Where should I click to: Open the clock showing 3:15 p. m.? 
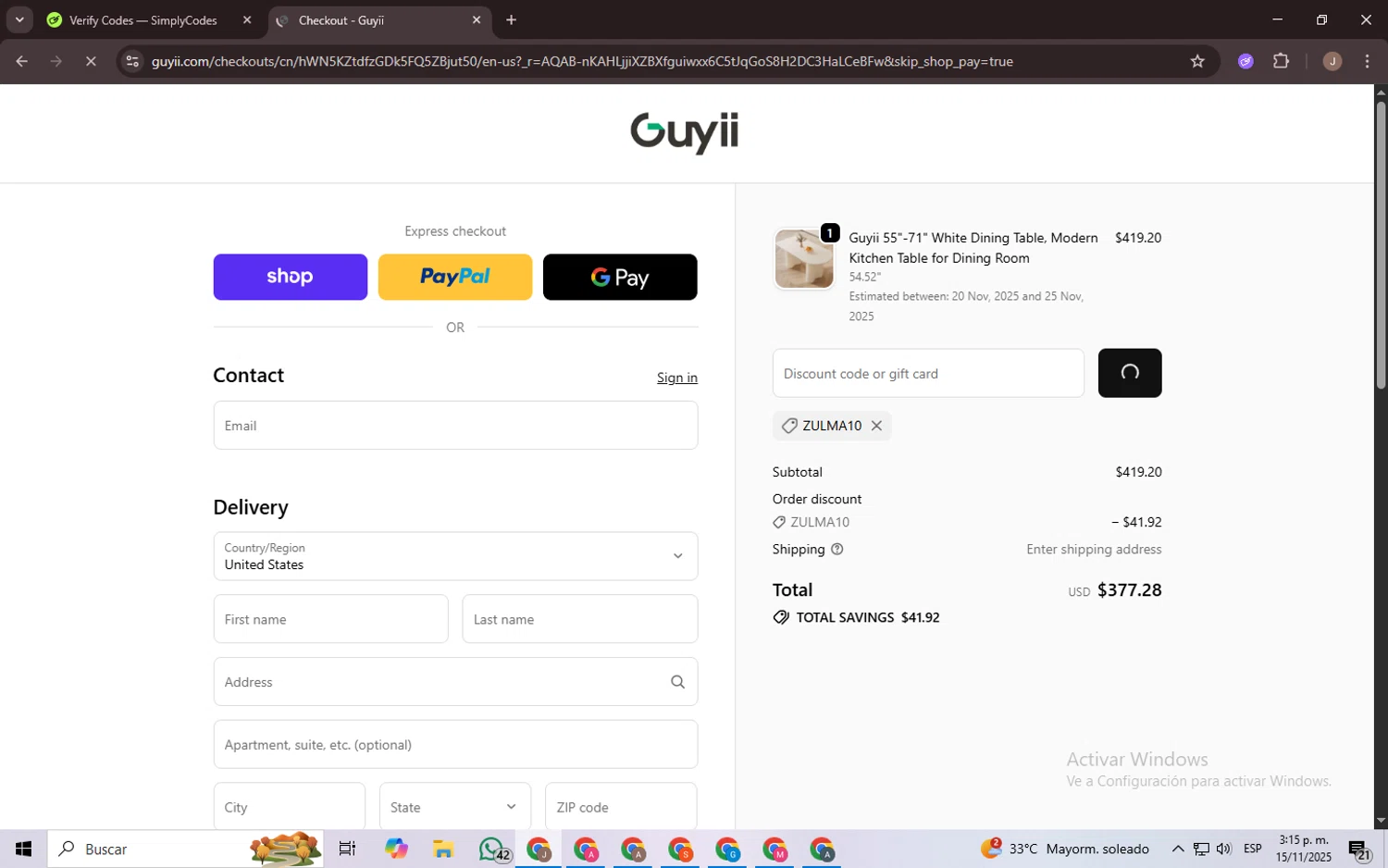1304,849
